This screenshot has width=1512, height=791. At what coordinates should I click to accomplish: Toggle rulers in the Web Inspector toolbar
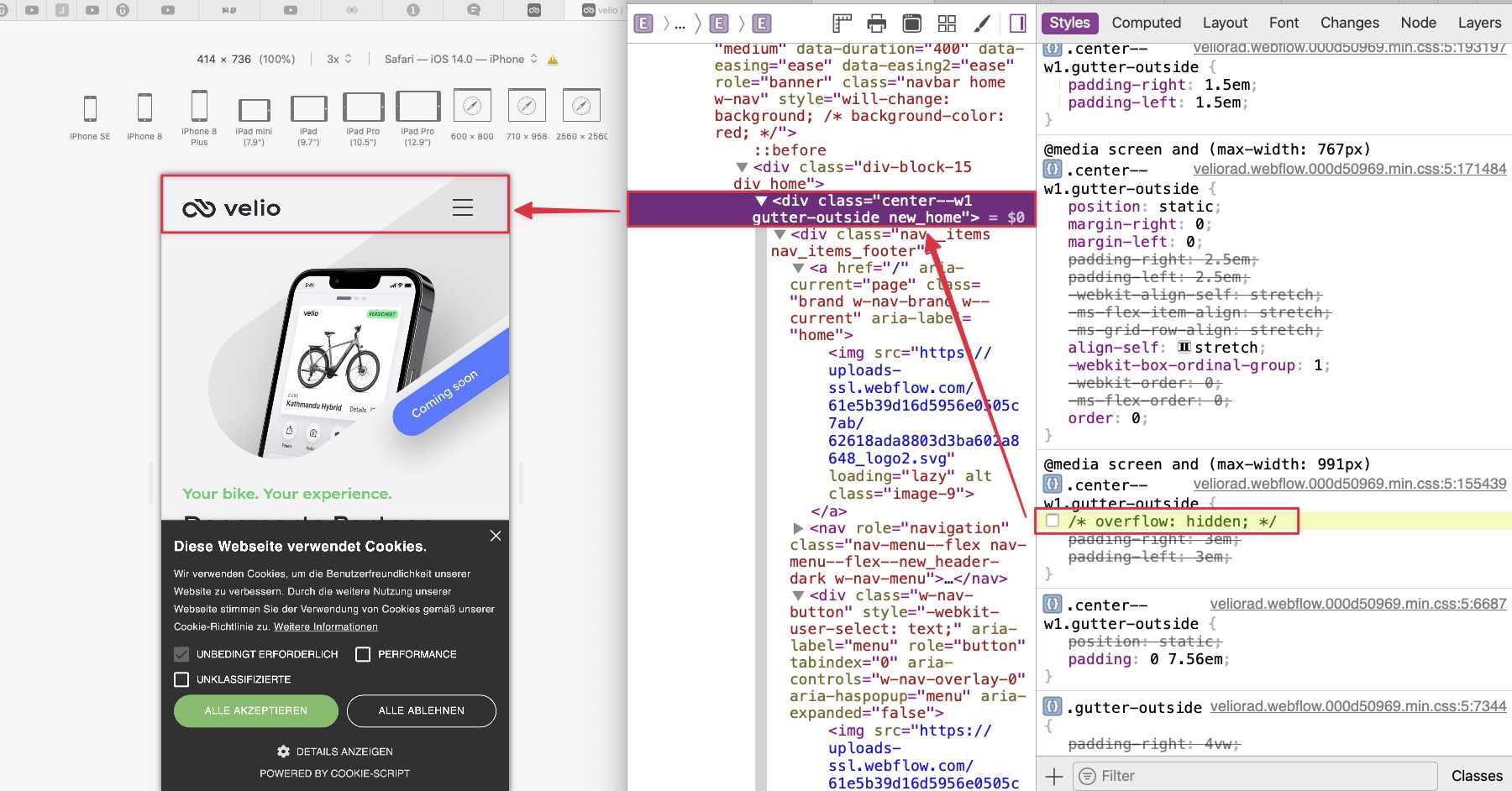[842, 24]
